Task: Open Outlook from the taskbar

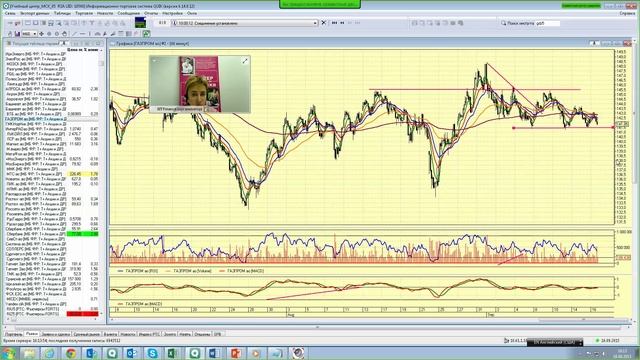Action: click(132, 353)
